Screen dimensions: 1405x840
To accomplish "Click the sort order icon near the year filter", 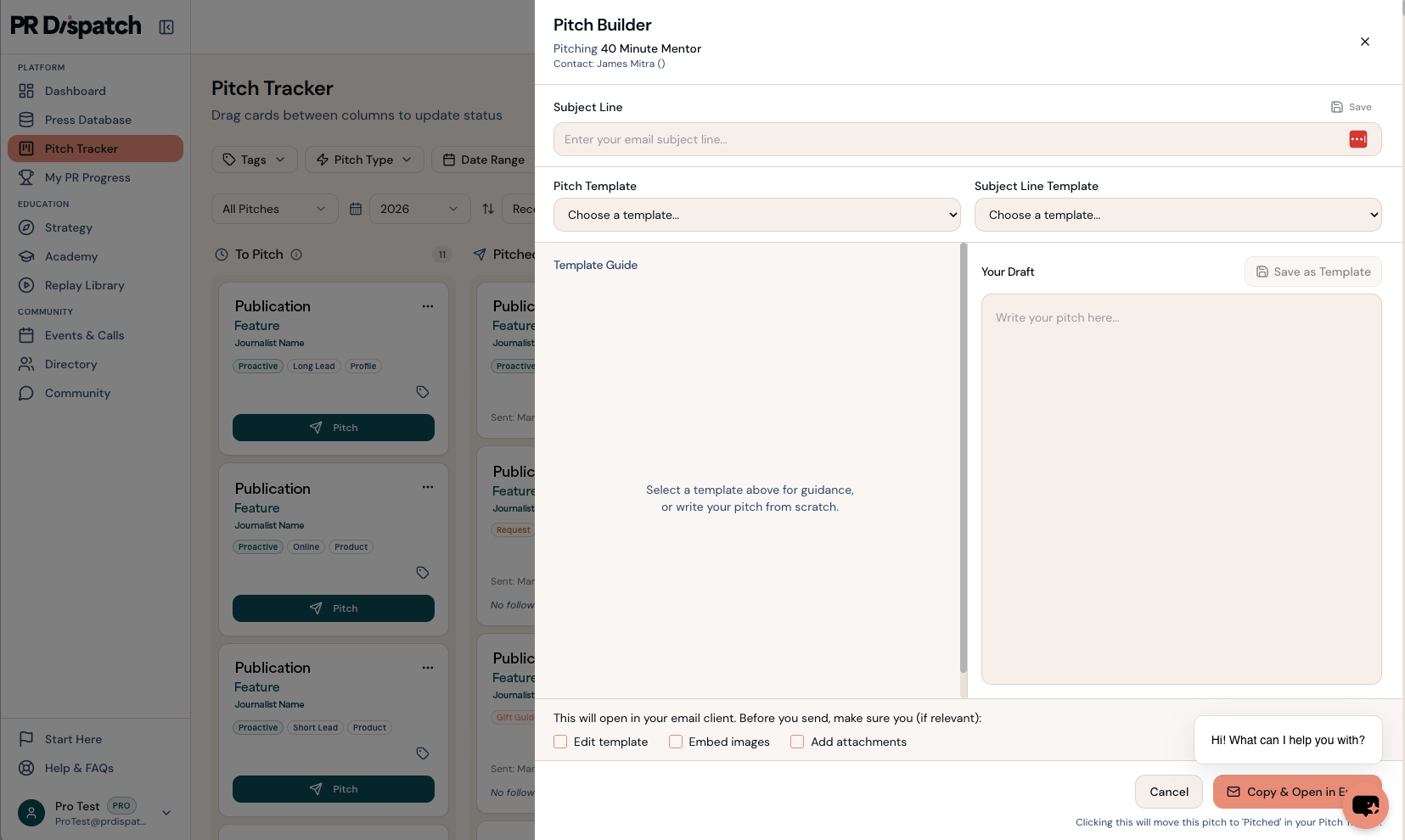I will coord(488,209).
